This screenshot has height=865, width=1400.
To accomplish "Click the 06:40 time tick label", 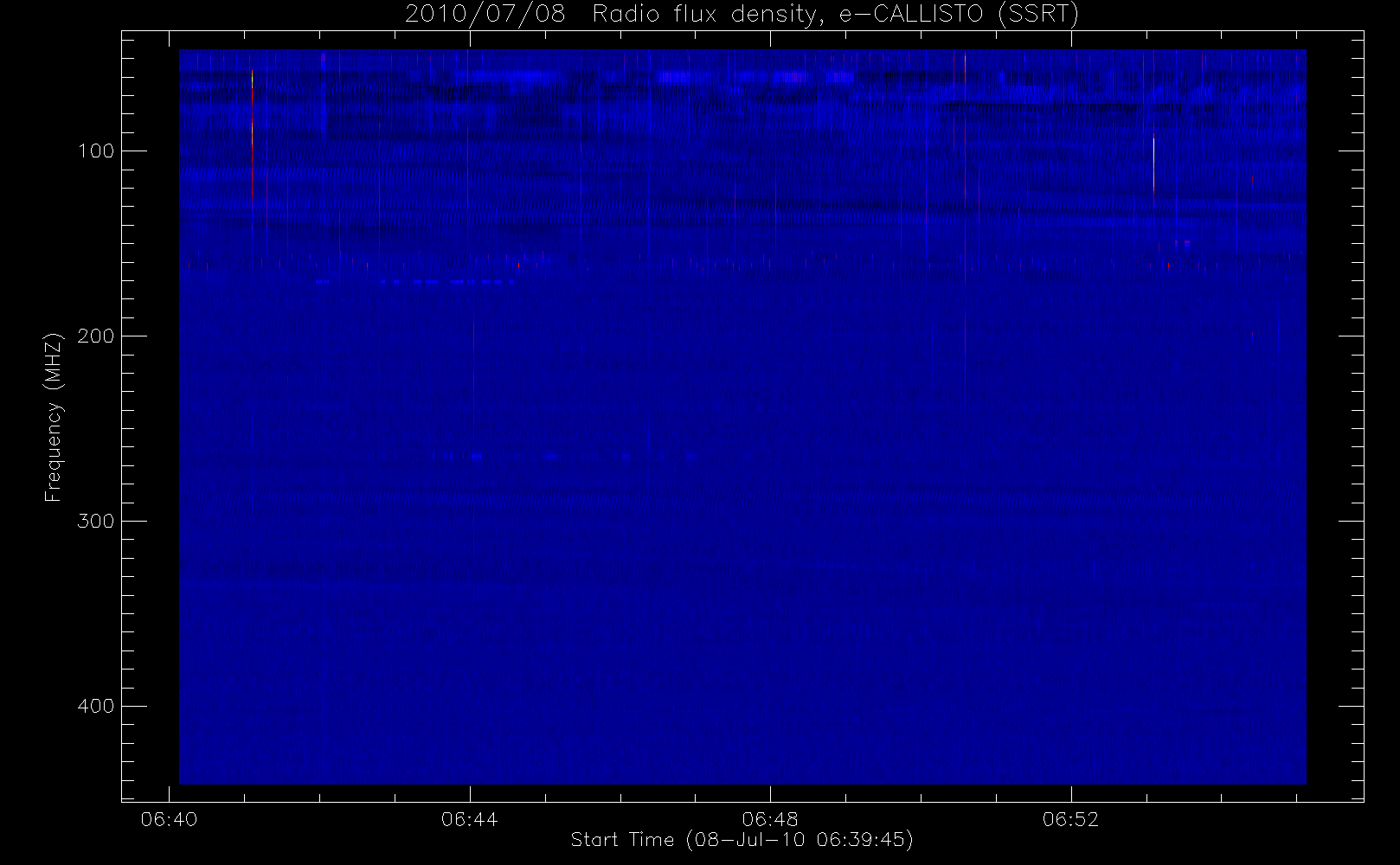I will click(x=167, y=819).
